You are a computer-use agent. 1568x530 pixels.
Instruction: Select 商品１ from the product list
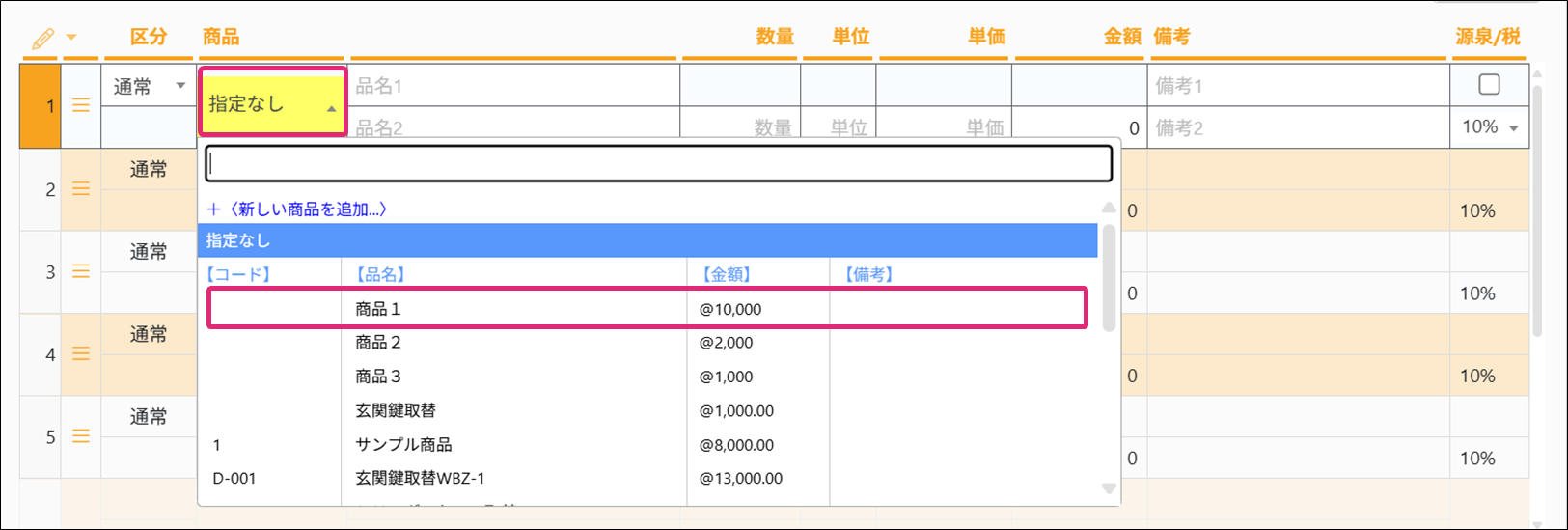point(646,309)
